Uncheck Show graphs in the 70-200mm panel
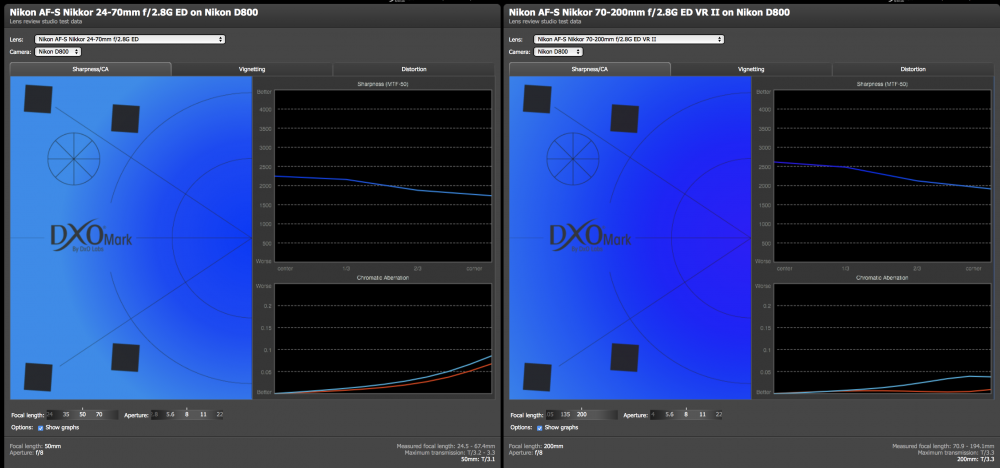The image size is (1000, 468). (x=540, y=427)
